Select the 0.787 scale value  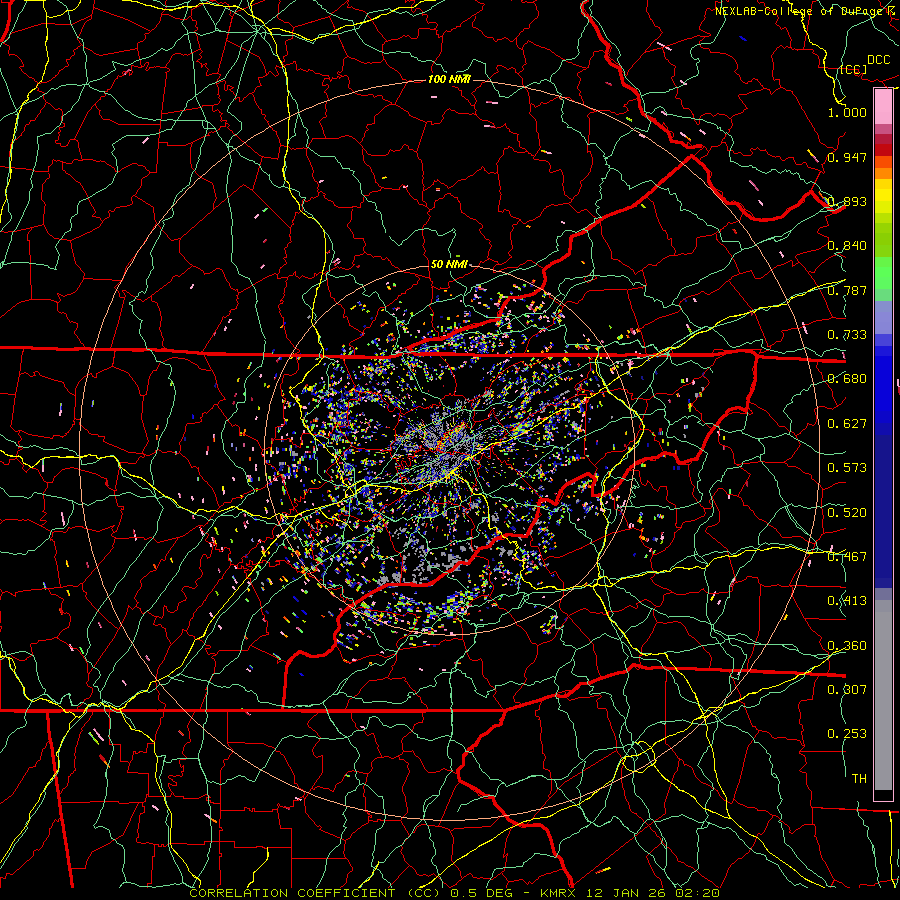point(847,290)
